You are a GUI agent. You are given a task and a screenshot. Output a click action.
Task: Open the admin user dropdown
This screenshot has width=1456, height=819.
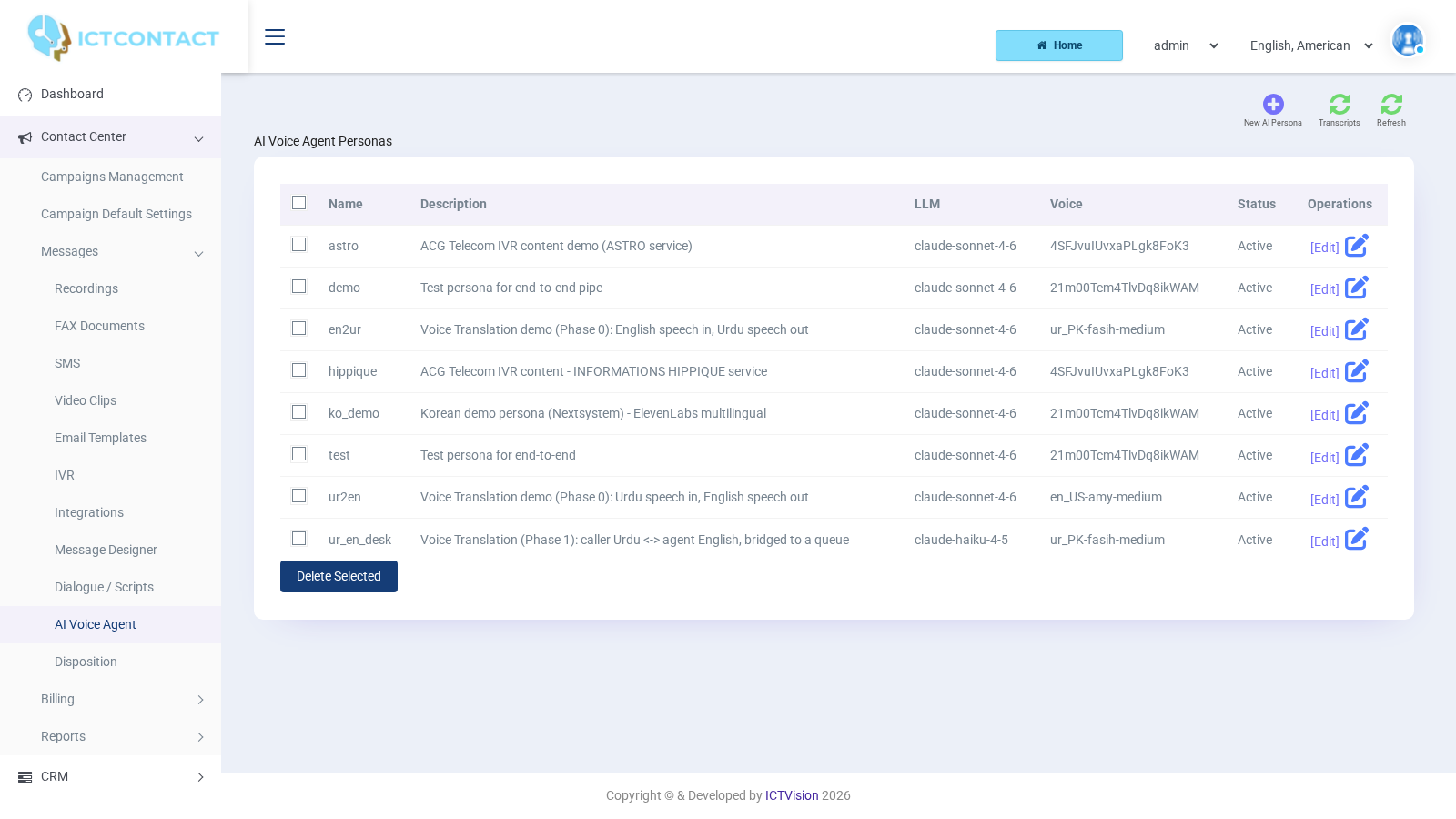tap(1186, 45)
